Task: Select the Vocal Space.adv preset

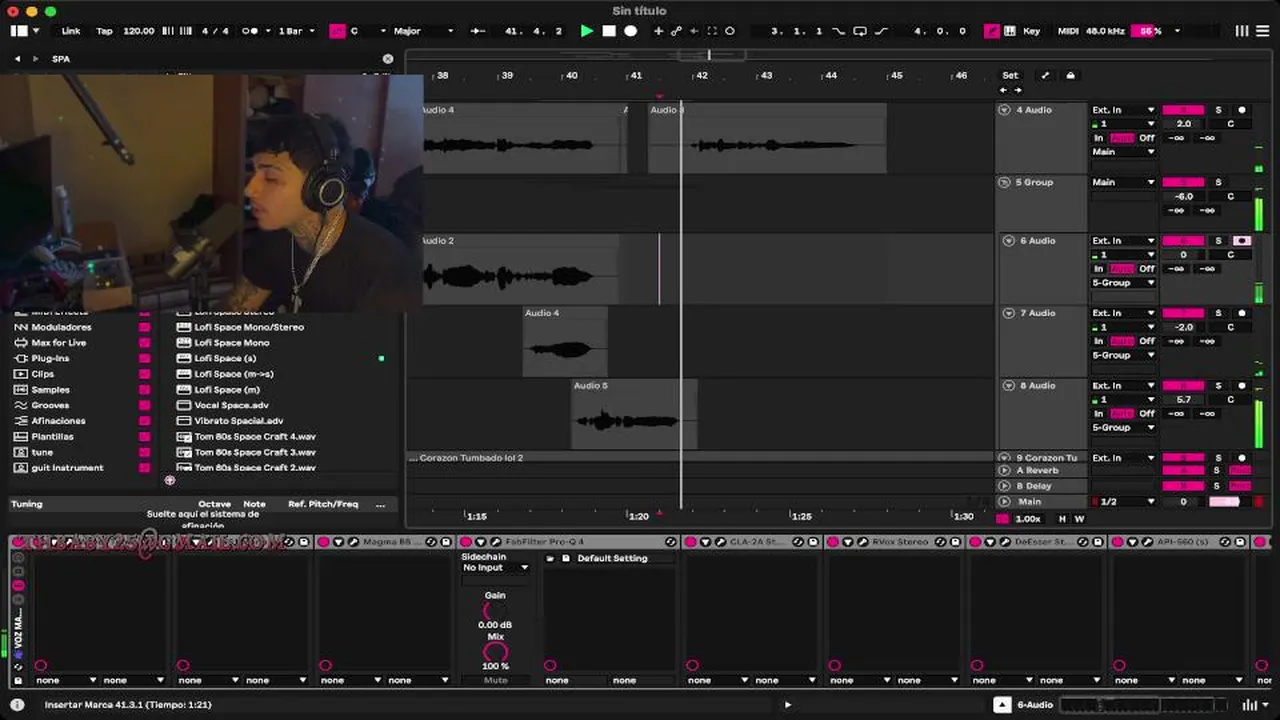Action: pos(231,405)
